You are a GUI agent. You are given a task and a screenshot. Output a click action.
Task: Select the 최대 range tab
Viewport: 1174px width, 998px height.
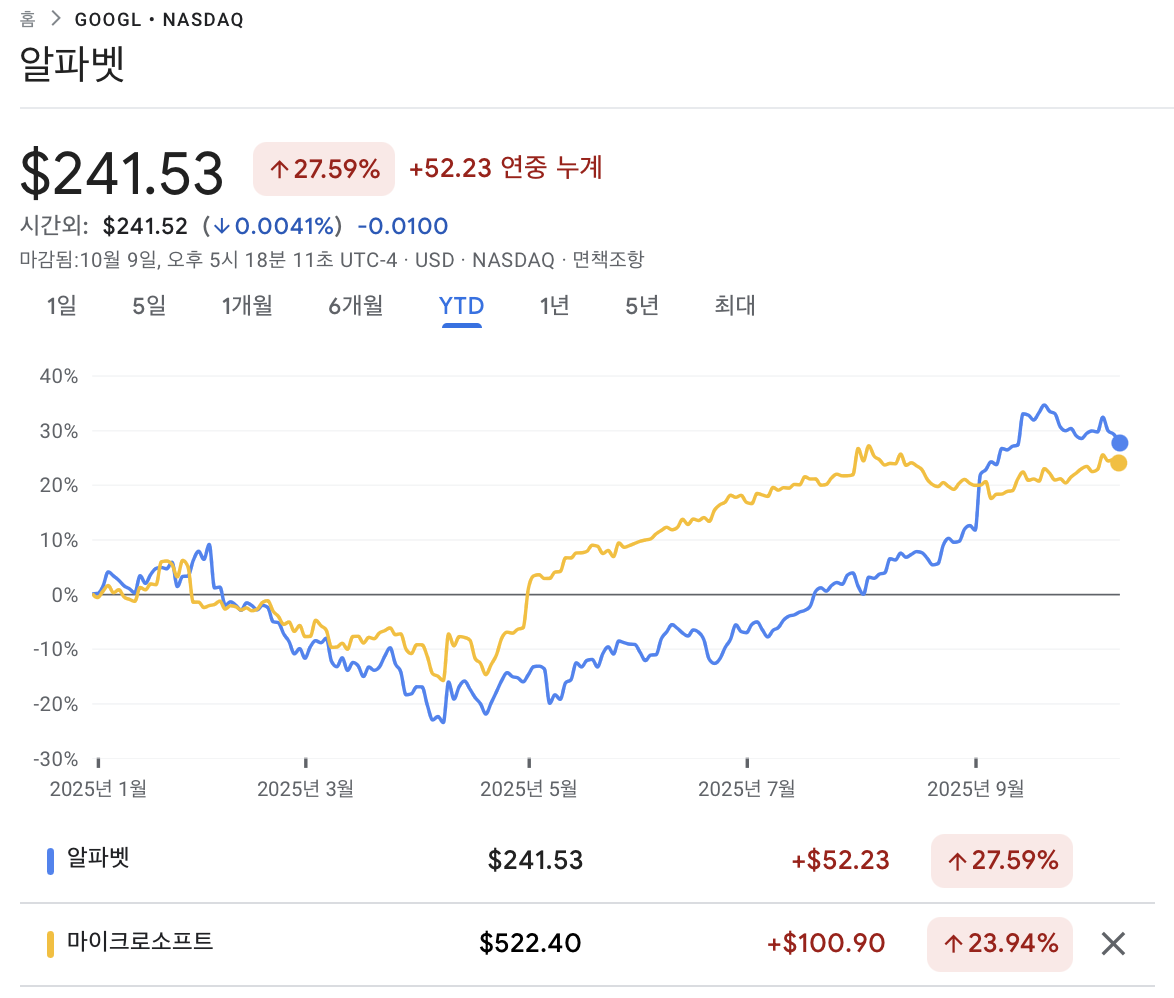click(x=735, y=306)
